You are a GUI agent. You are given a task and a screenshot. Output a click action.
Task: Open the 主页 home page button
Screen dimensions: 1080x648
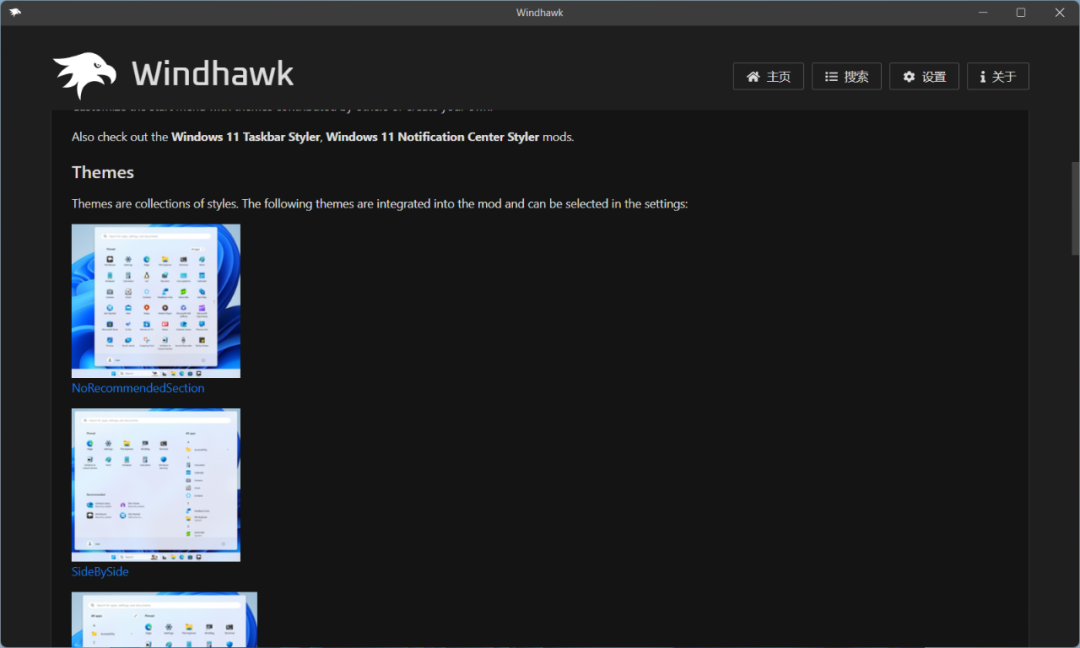coord(768,76)
